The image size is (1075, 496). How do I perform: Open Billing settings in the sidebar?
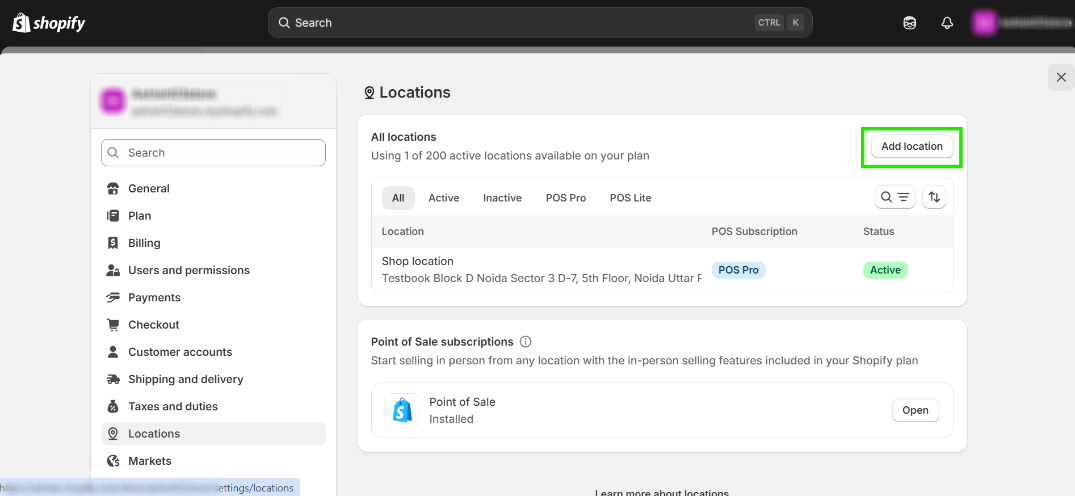144,243
